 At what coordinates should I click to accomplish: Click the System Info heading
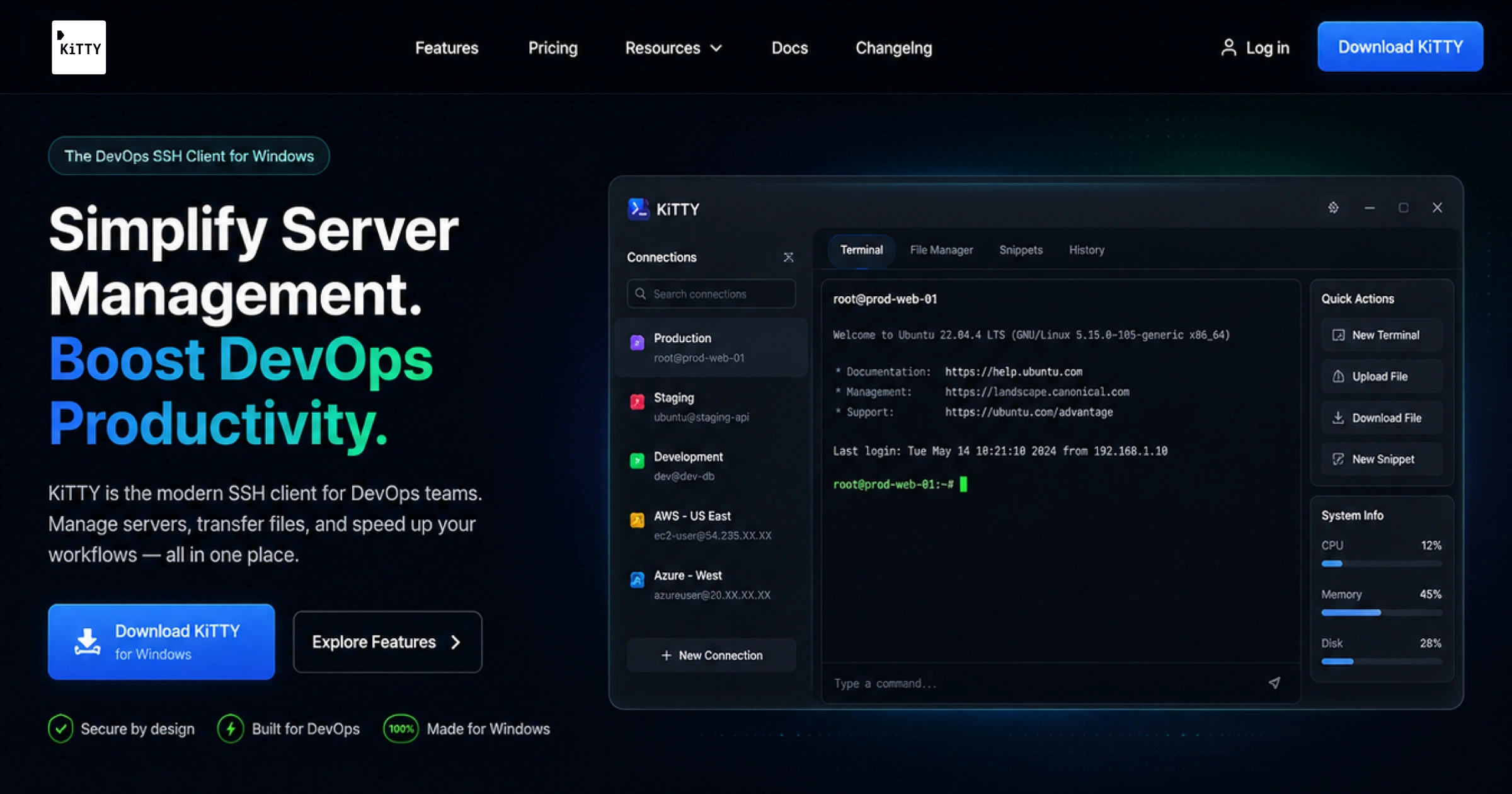1352,515
